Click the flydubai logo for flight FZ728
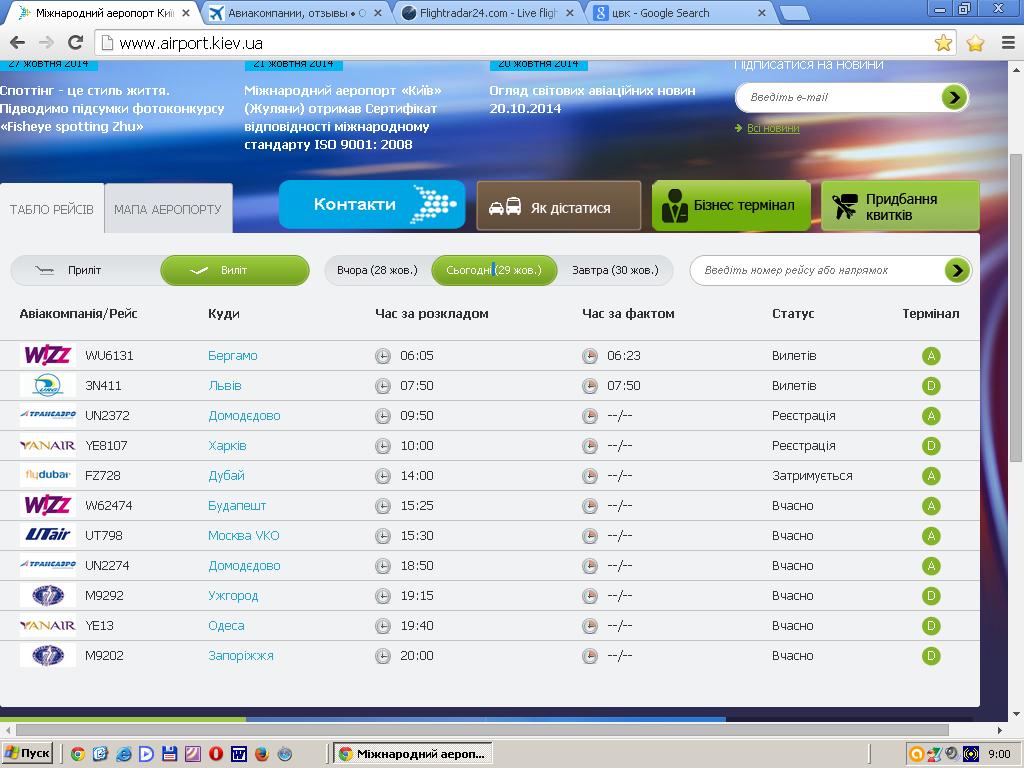The width and height of the screenshot is (1024, 768). [x=47, y=475]
